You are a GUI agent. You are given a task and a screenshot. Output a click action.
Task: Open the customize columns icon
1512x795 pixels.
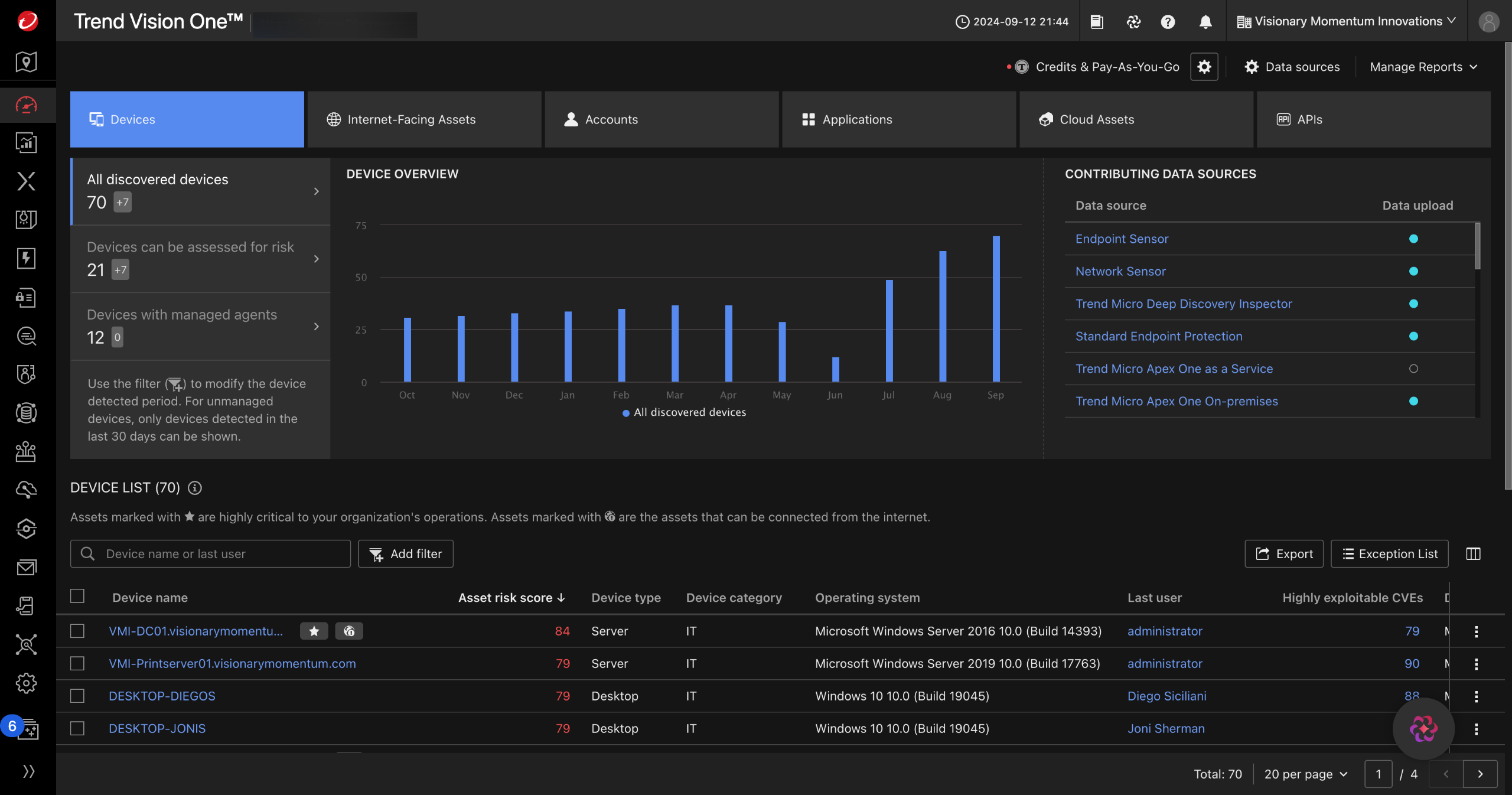(1473, 553)
